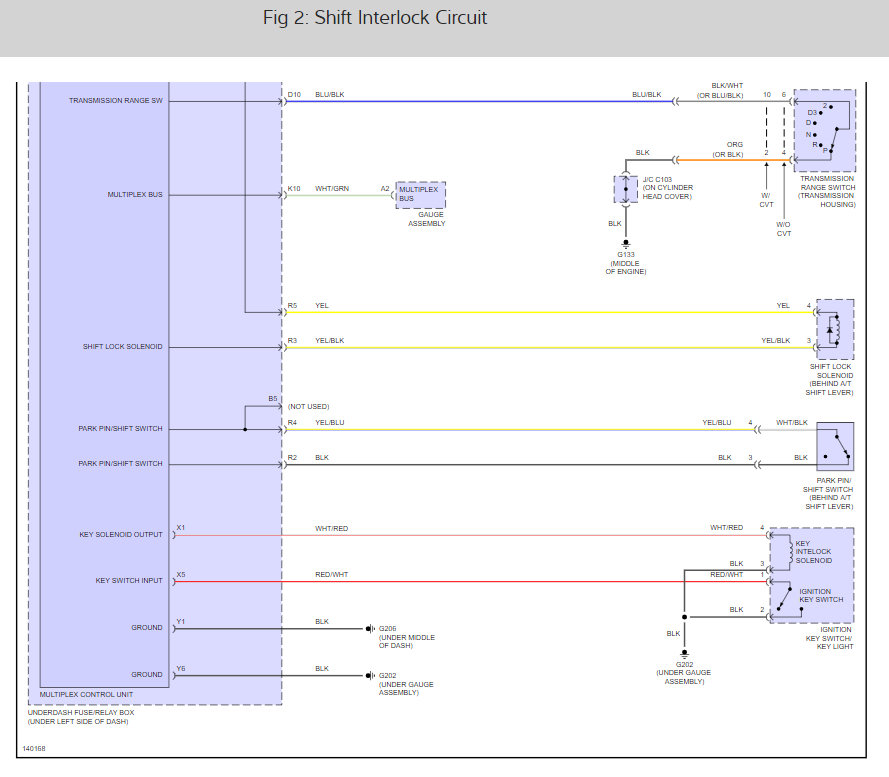The height and width of the screenshot is (777, 889).
Task: Click the R5 connector pin label
Action: click(292, 305)
